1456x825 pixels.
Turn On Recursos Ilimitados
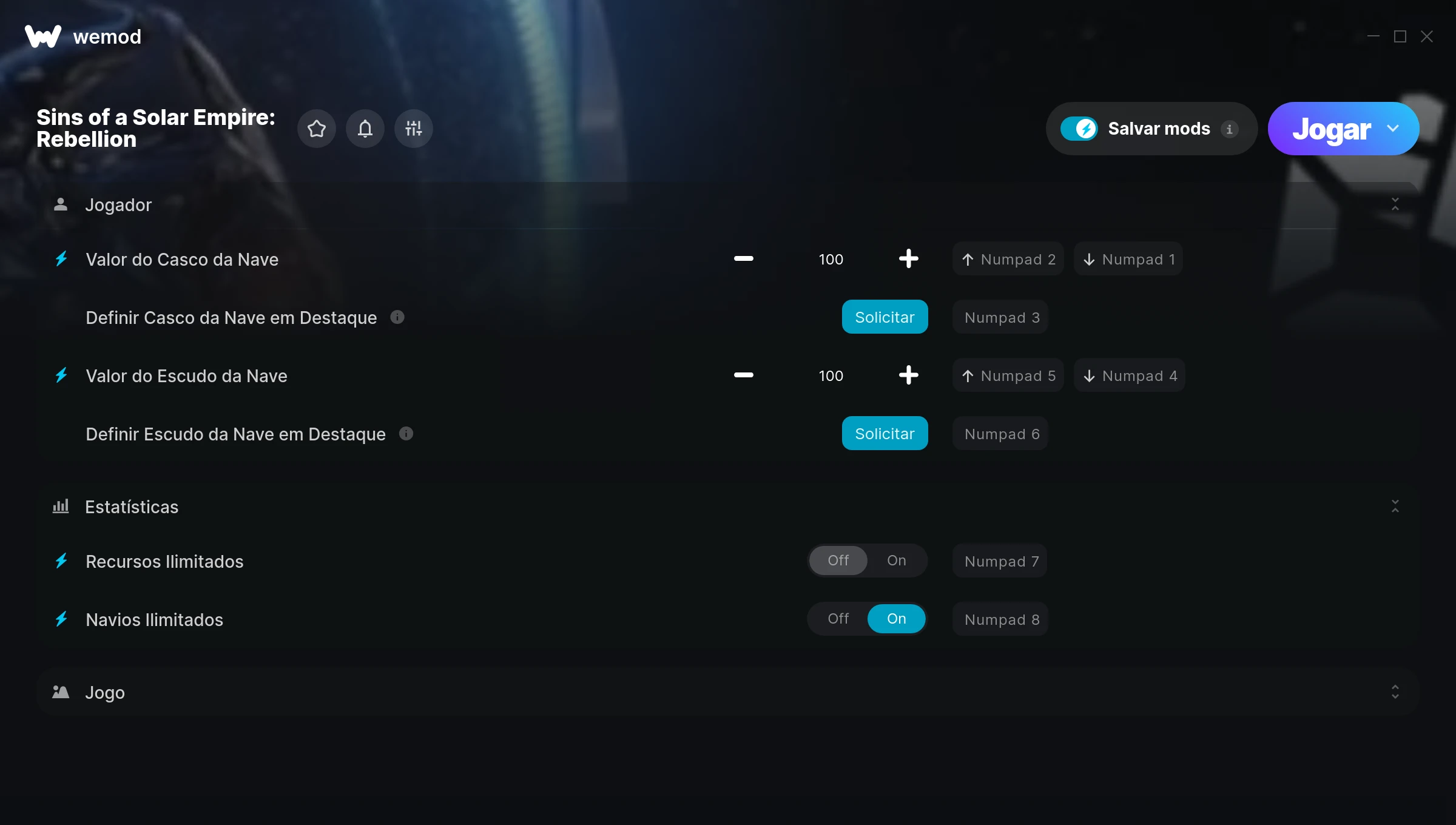tap(897, 561)
